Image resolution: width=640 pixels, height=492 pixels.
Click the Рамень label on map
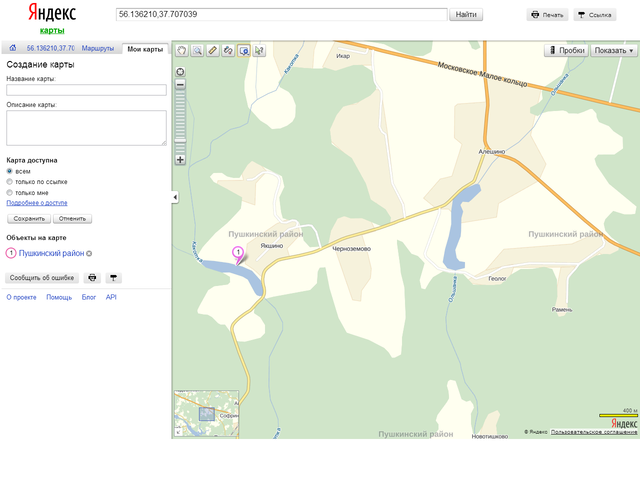coord(562,309)
